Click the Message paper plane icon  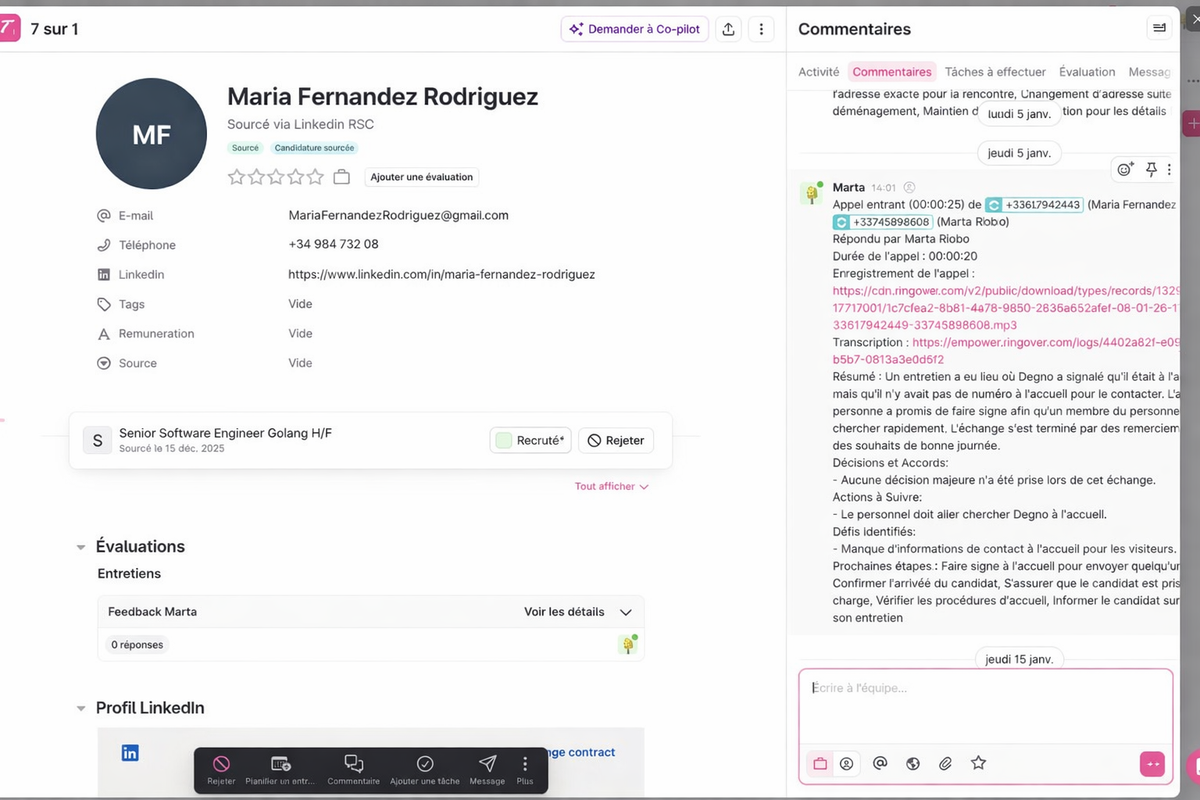pos(487,764)
